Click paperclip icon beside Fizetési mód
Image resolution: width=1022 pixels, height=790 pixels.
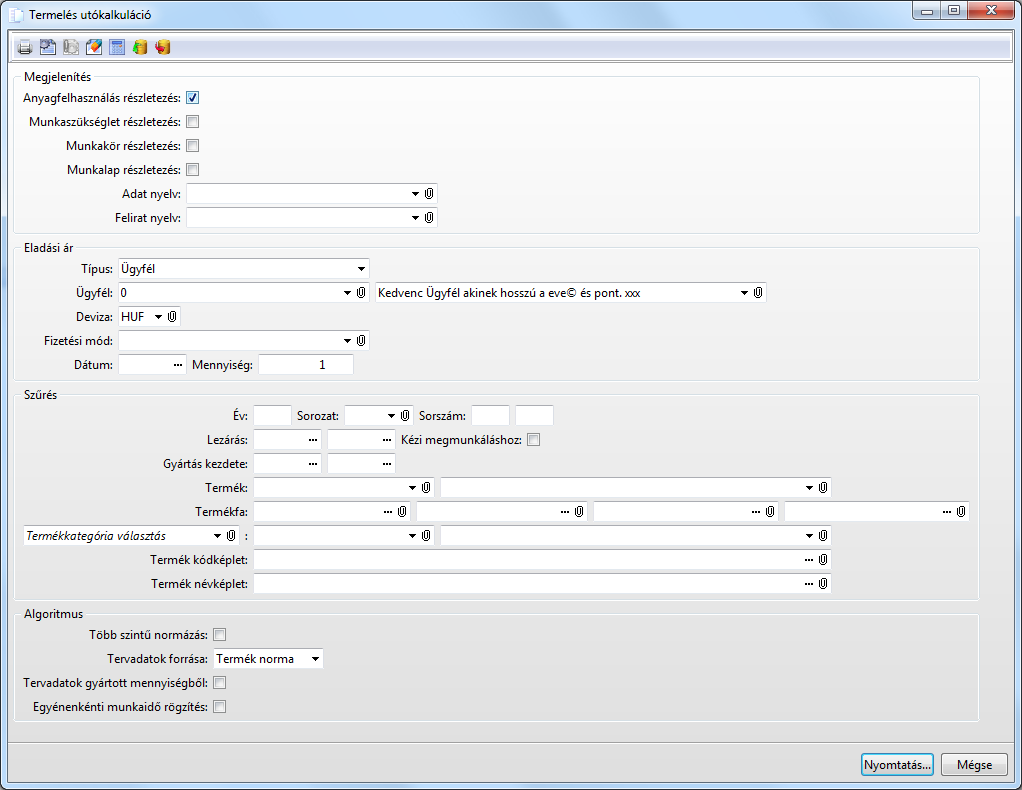(361, 340)
